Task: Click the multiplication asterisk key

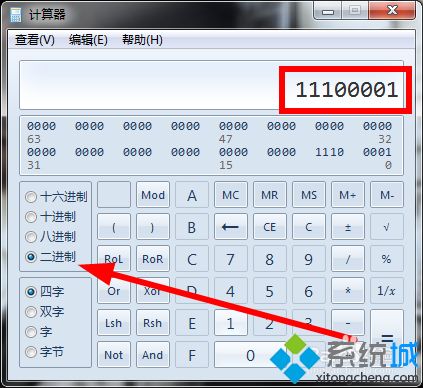Action: 348,291
